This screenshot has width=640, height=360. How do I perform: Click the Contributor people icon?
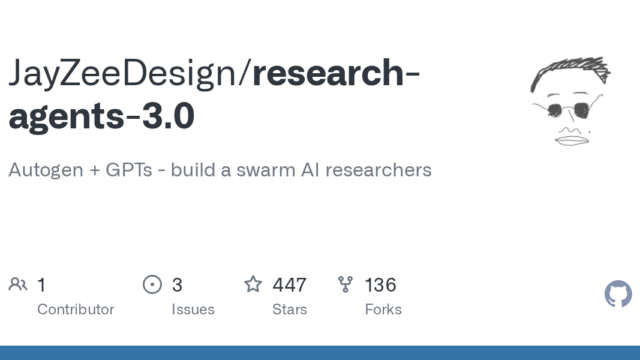18,284
